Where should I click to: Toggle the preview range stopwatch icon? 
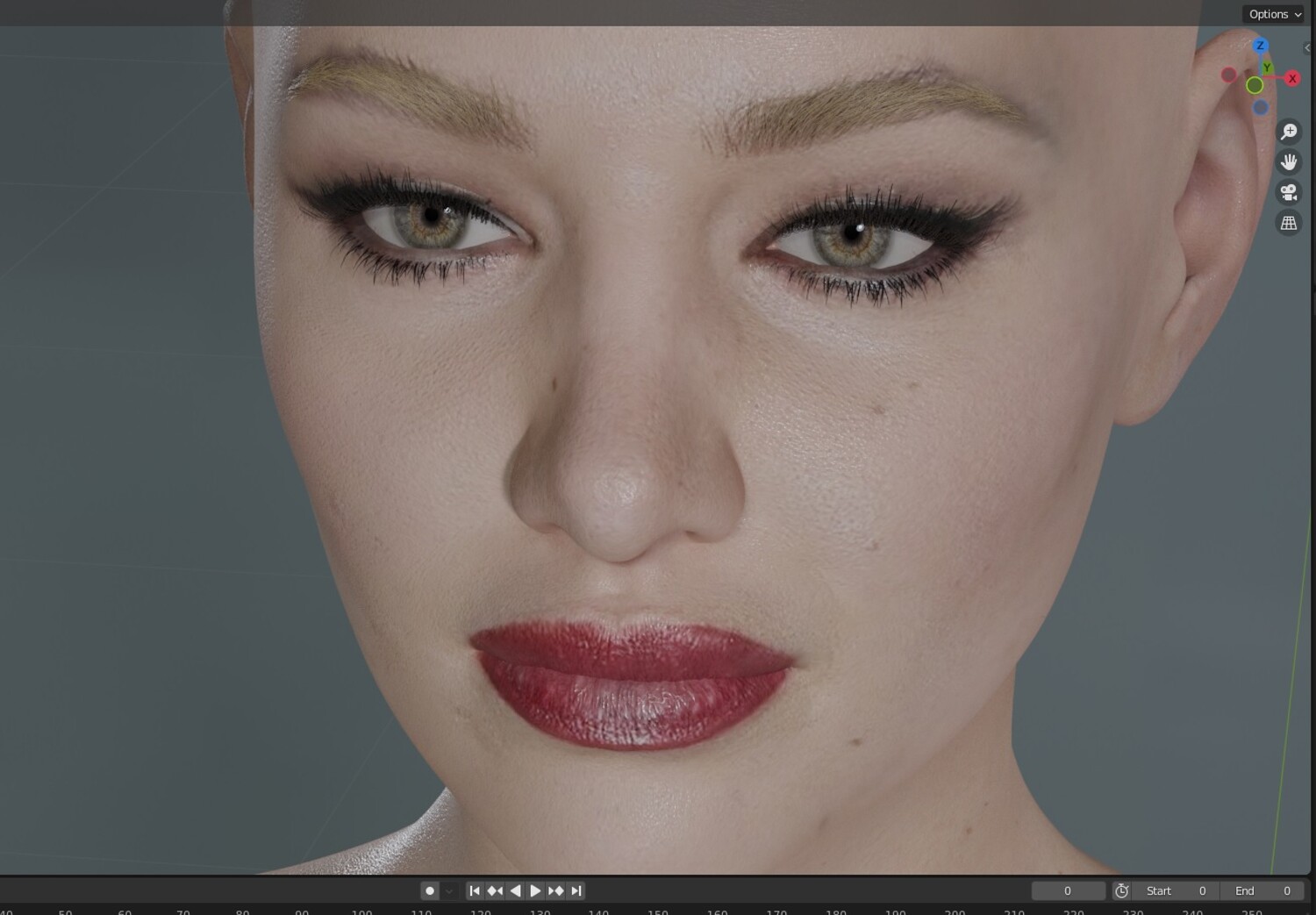pos(1122,890)
